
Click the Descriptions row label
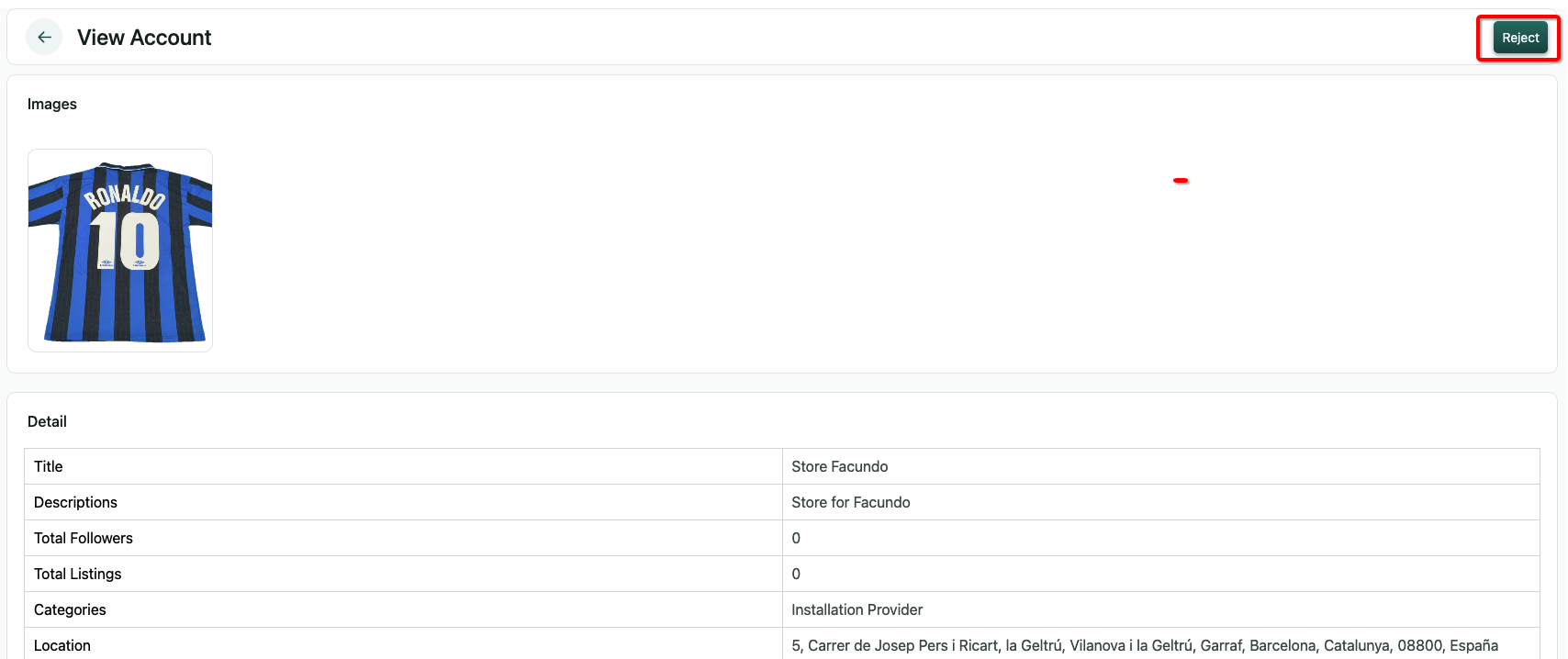click(75, 502)
